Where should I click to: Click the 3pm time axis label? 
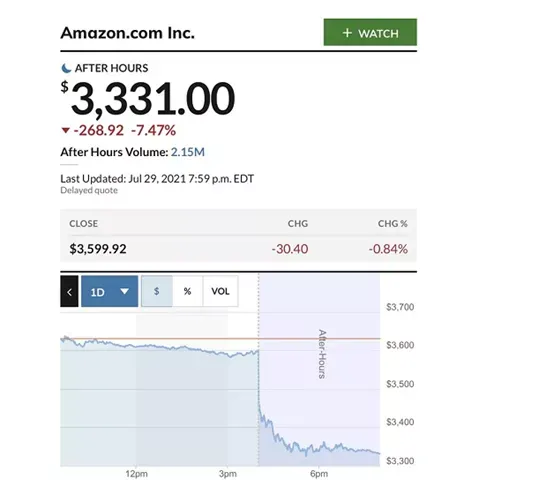coord(228,474)
